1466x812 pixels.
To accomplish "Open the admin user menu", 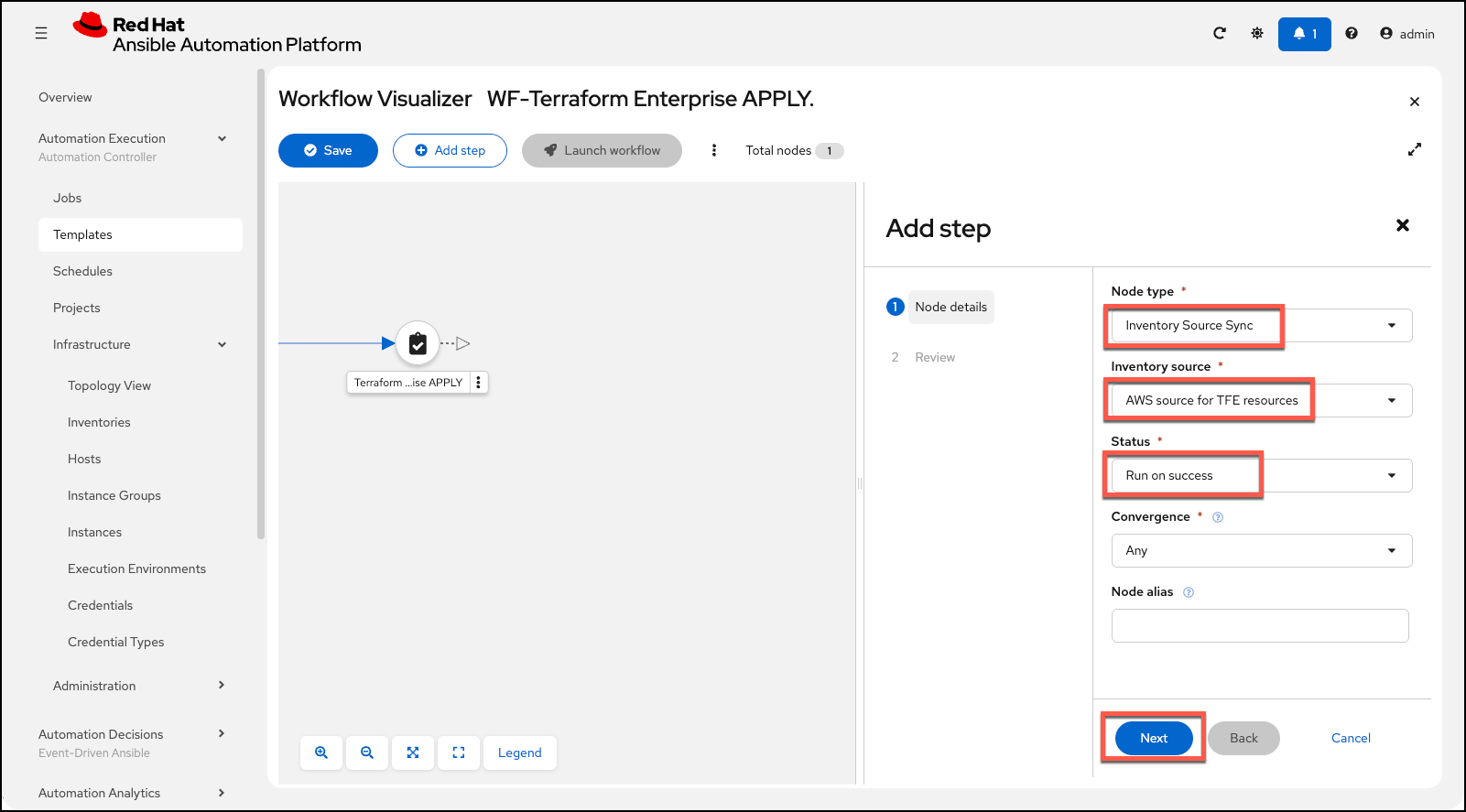I will pos(1407,34).
